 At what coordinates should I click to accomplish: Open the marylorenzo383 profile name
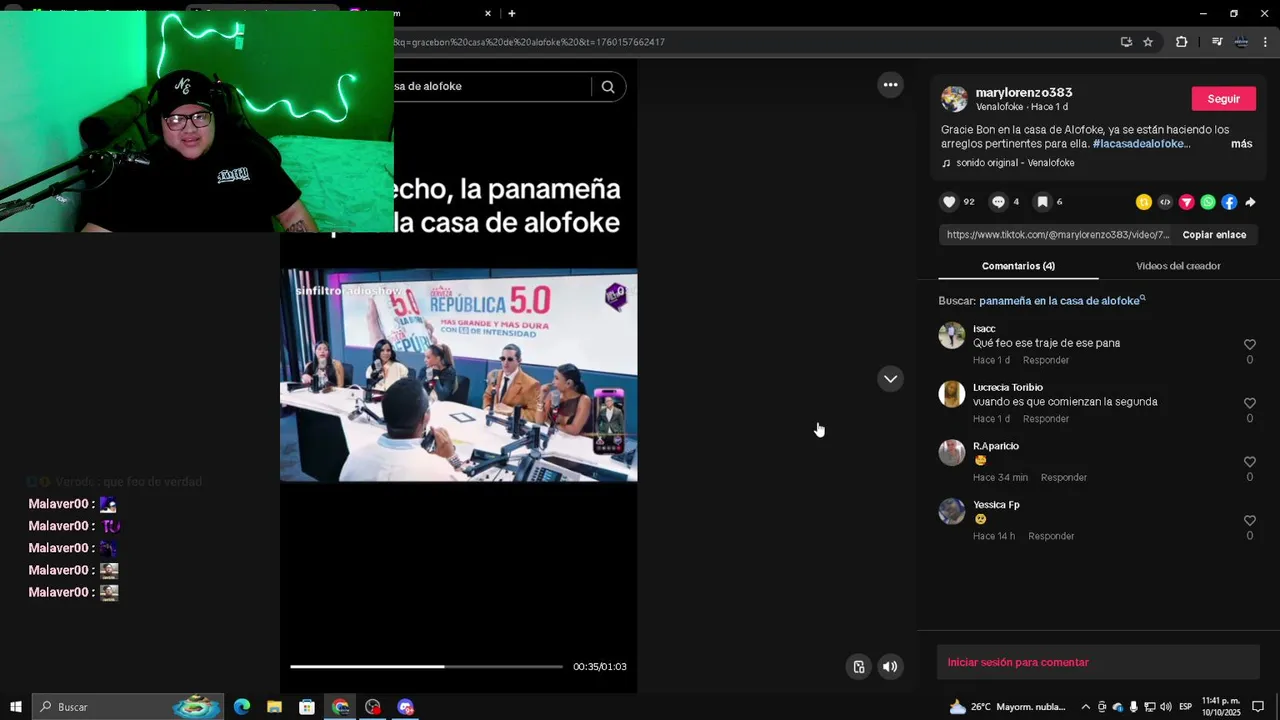(x=1024, y=92)
